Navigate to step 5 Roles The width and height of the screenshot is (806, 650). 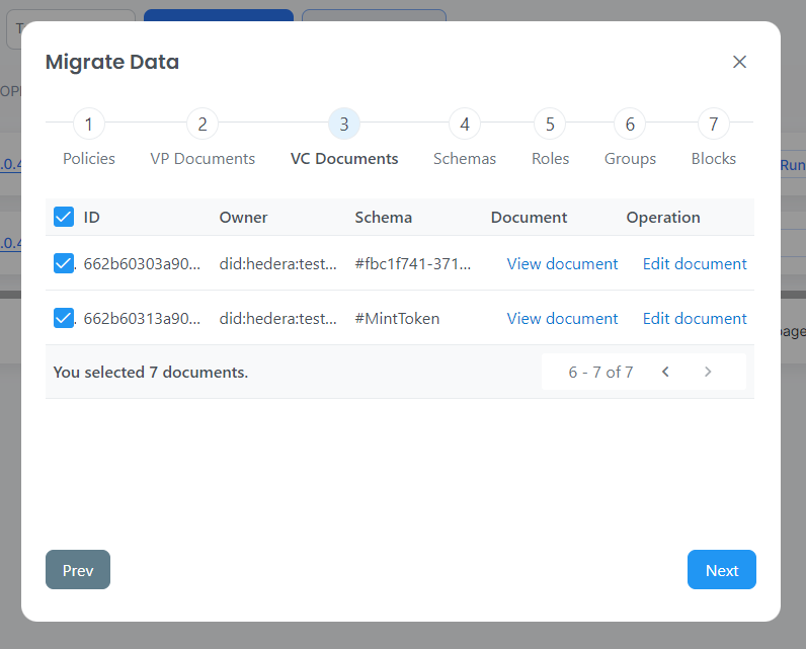point(550,125)
